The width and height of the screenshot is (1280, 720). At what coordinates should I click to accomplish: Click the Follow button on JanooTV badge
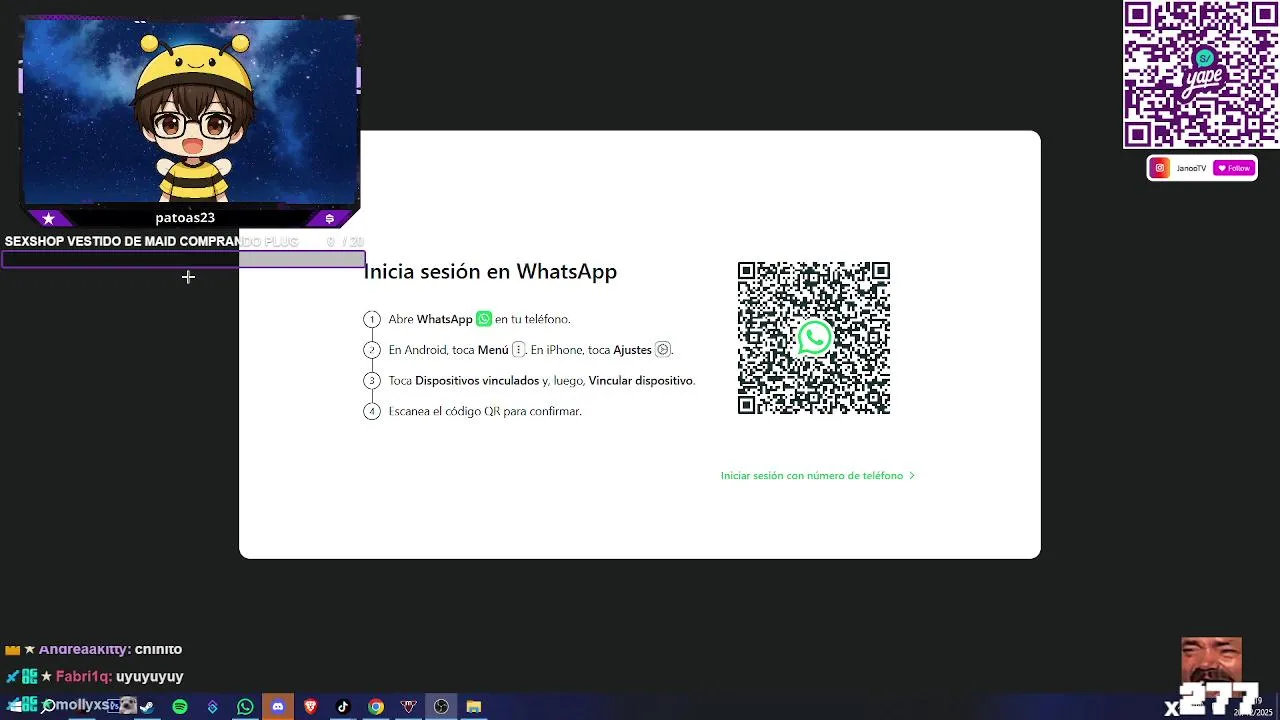(x=1234, y=168)
